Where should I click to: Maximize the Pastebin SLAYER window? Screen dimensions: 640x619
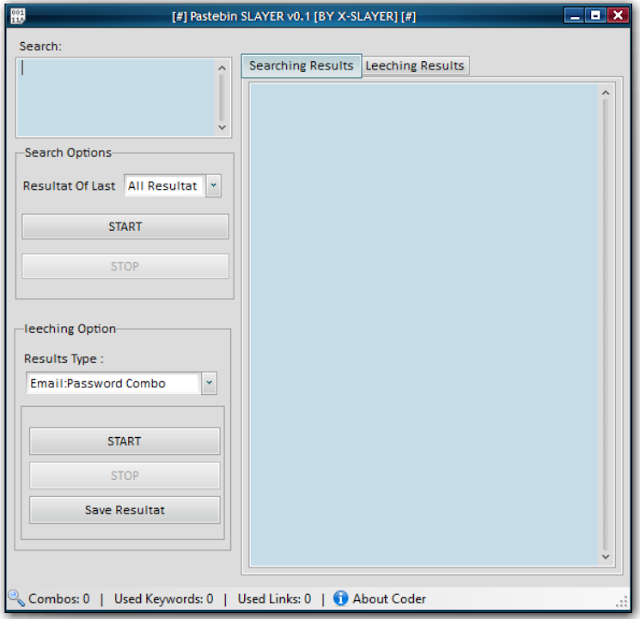click(596, 16)
